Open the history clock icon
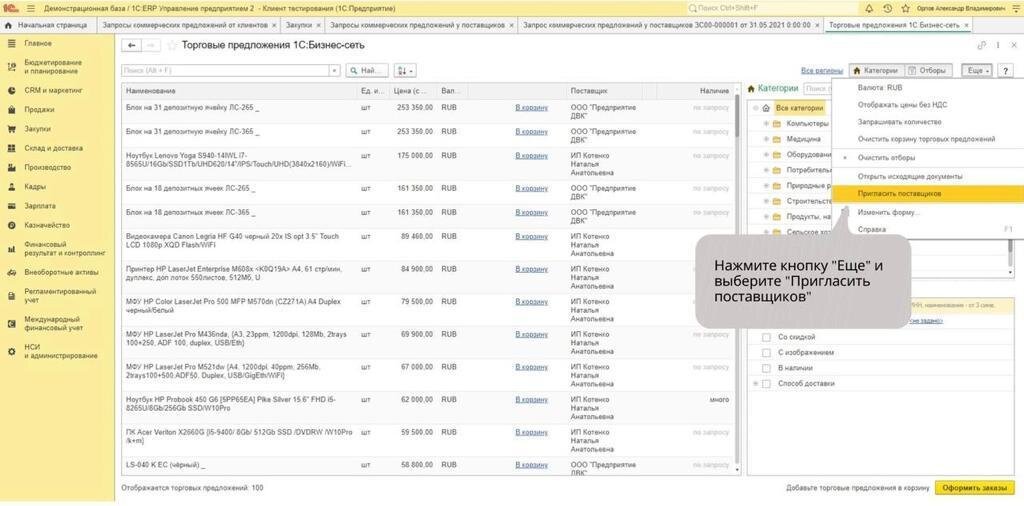Image resolution: width=1024 pixels, height=506 pixels. 887,8
